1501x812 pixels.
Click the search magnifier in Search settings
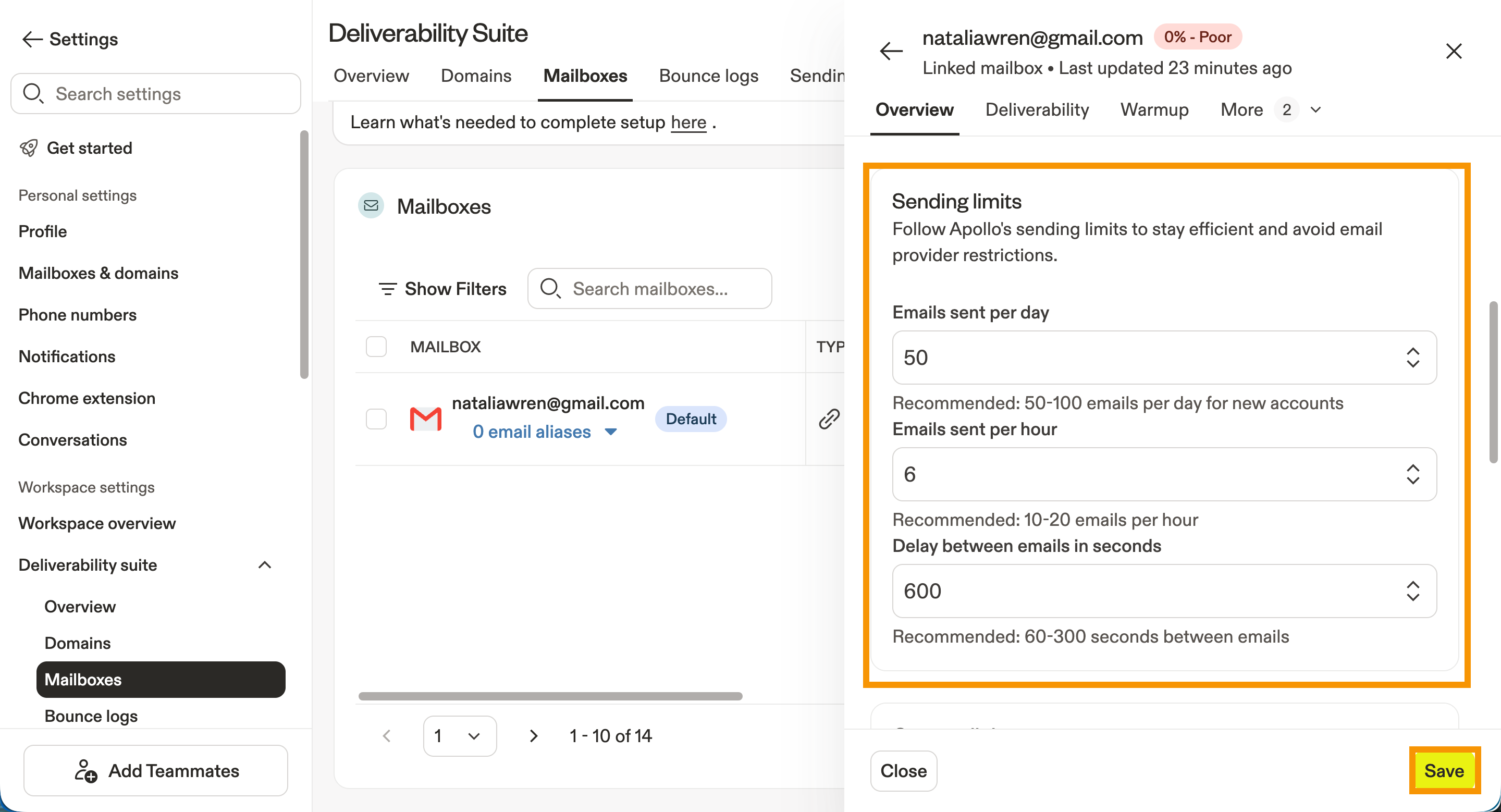33,93
